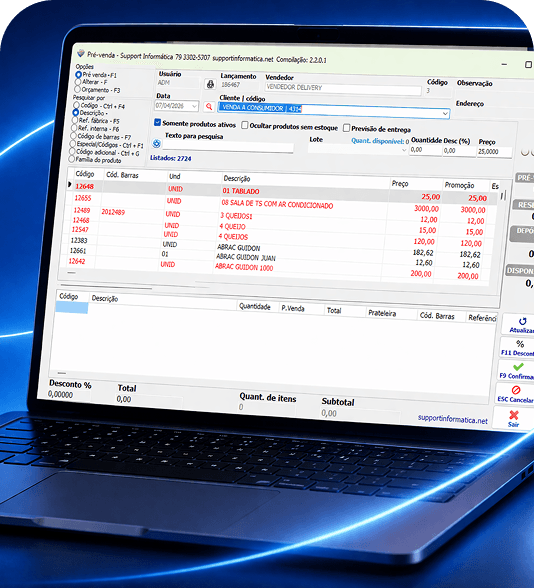Image resolution: width=534 pixels, height=588 pixels.
Task: Click the F9 Confirmar green checkmark
Action: (x=518, y=366)
